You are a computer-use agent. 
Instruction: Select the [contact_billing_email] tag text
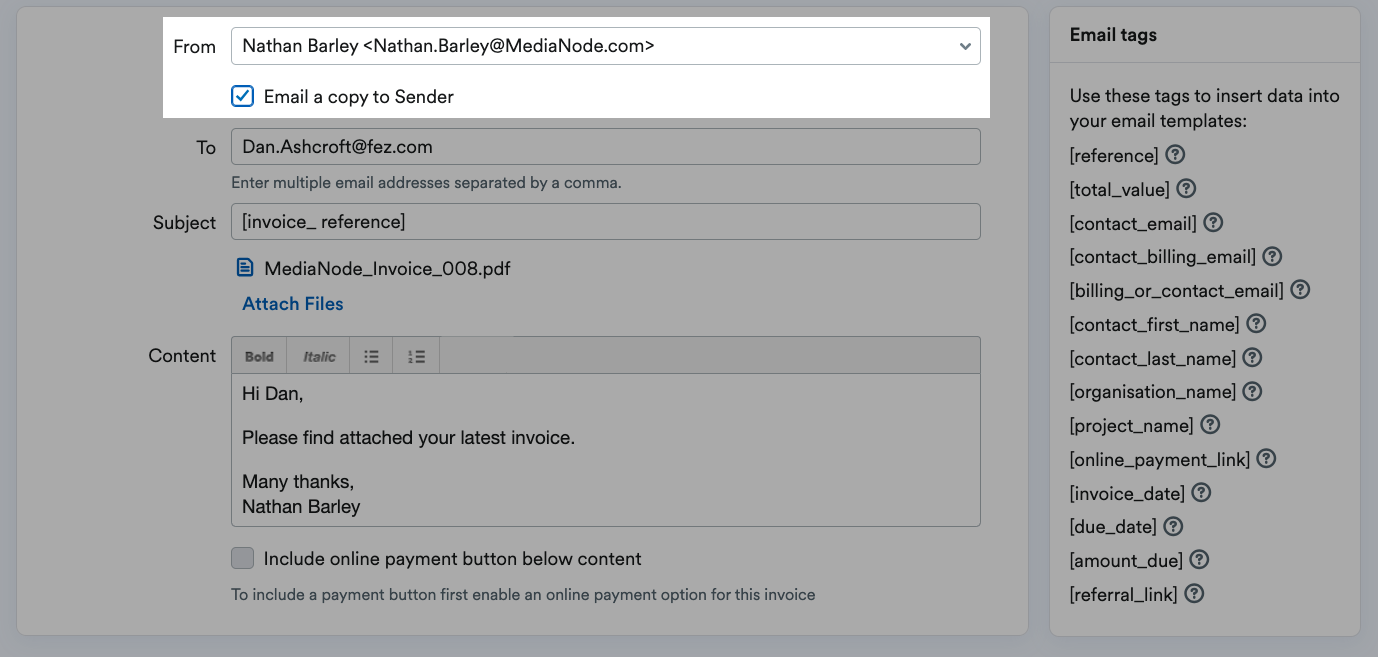(x=1163, y=257)
